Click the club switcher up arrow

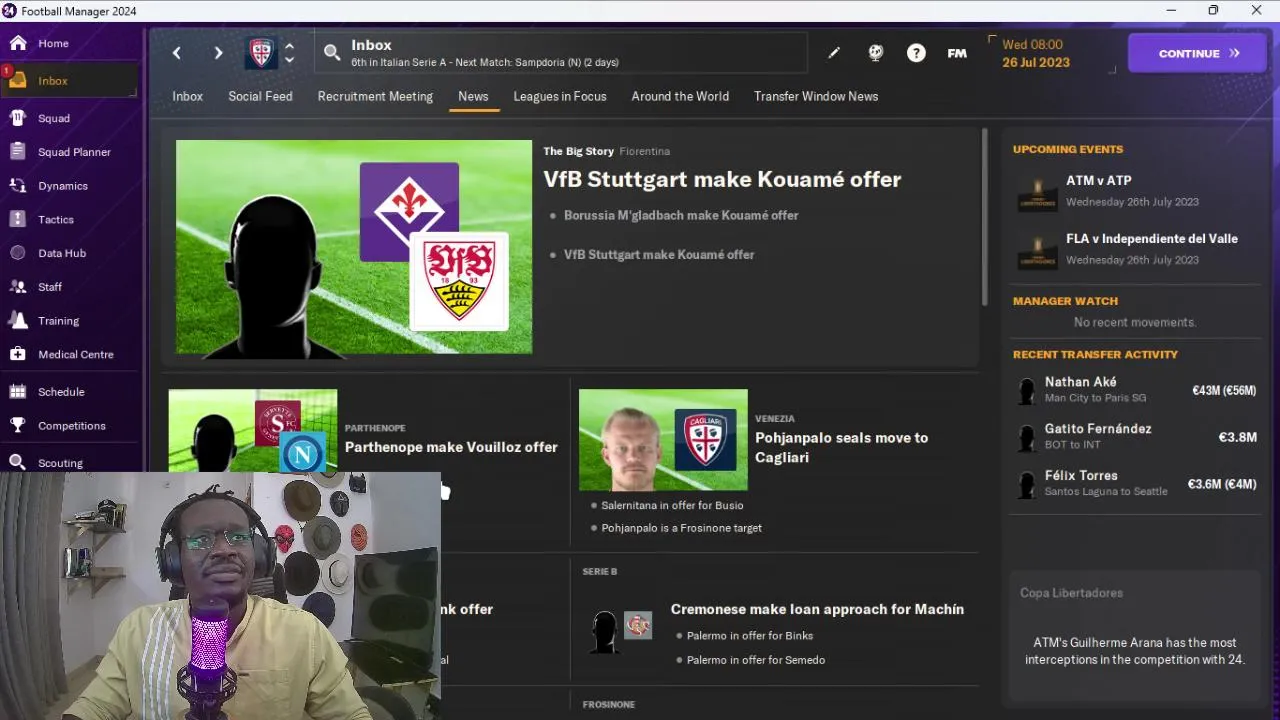click(289, 46)
